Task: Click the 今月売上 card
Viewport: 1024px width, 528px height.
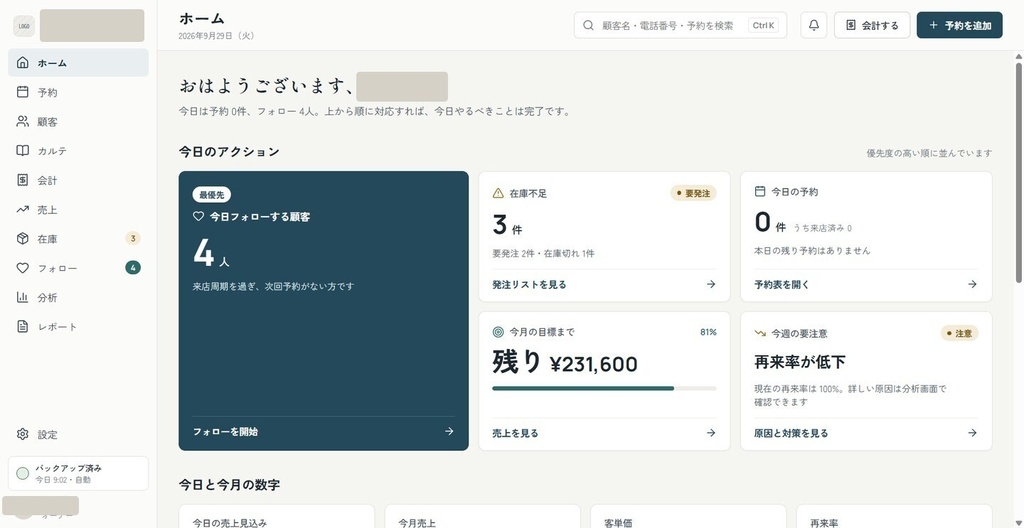Action: coord(482,516)
